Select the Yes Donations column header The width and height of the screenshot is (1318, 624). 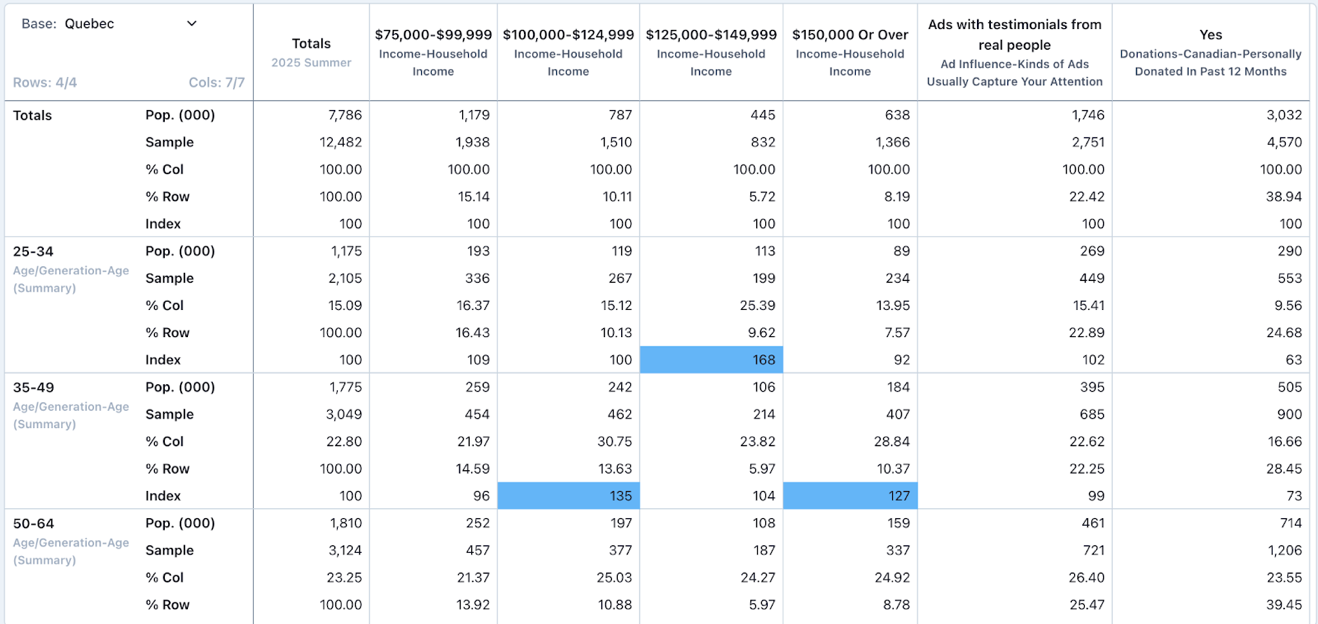1210,52
